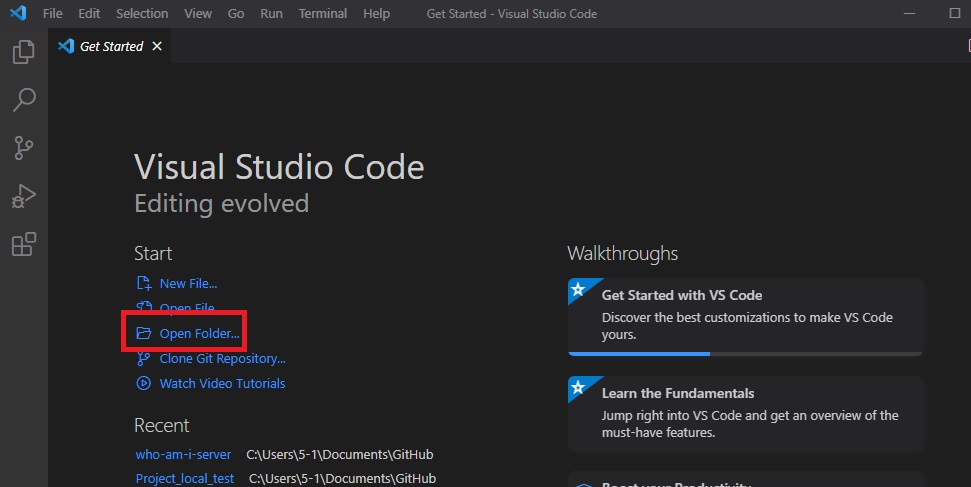
Task: Open recent folder who-am-i-server
Action: click(x=183, y=454)
